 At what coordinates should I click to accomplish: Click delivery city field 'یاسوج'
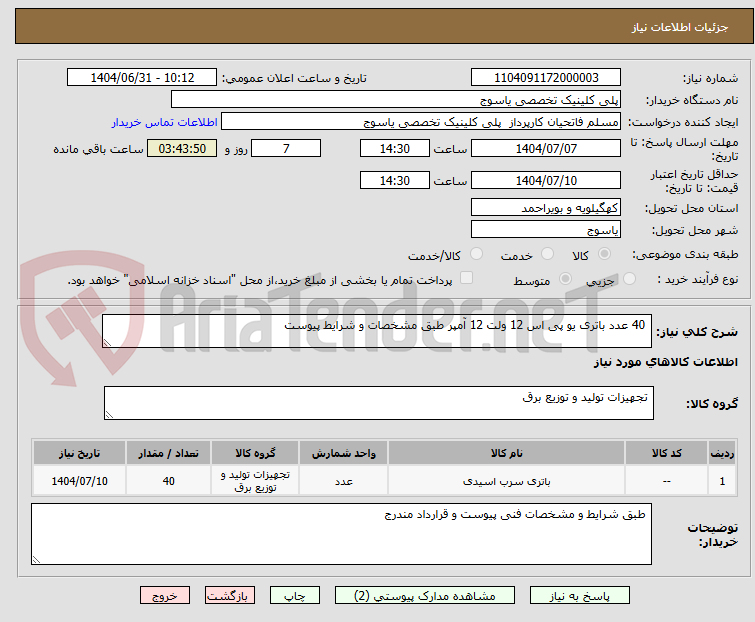(546, 230)
